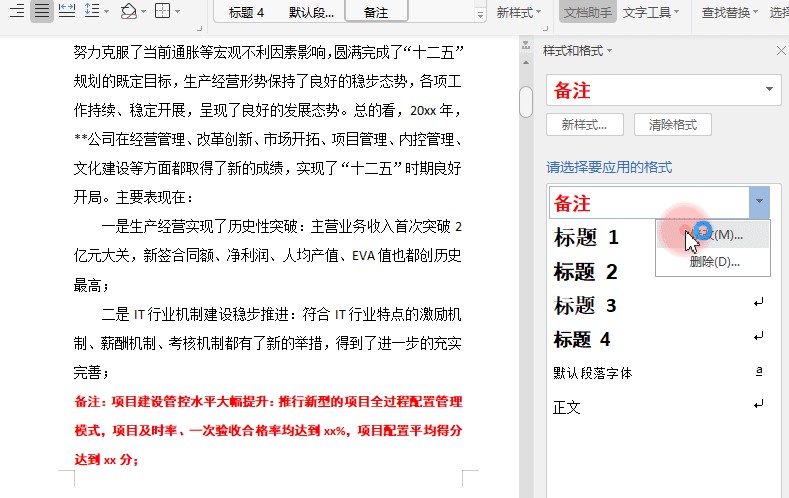Click paragraph mark icon beside 标题 3
The image size is (789, 498).
coord(759,302)
